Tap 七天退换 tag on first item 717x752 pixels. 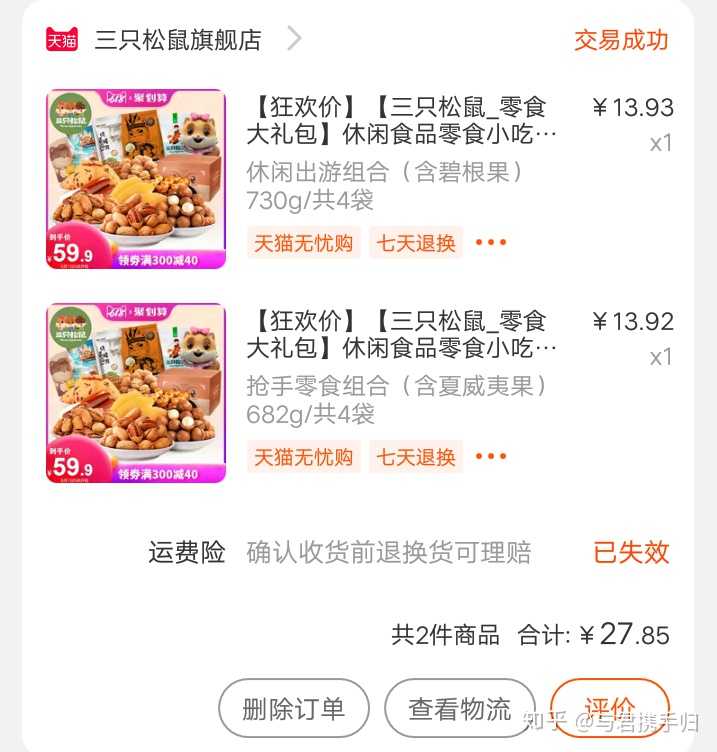click(416, 243)
